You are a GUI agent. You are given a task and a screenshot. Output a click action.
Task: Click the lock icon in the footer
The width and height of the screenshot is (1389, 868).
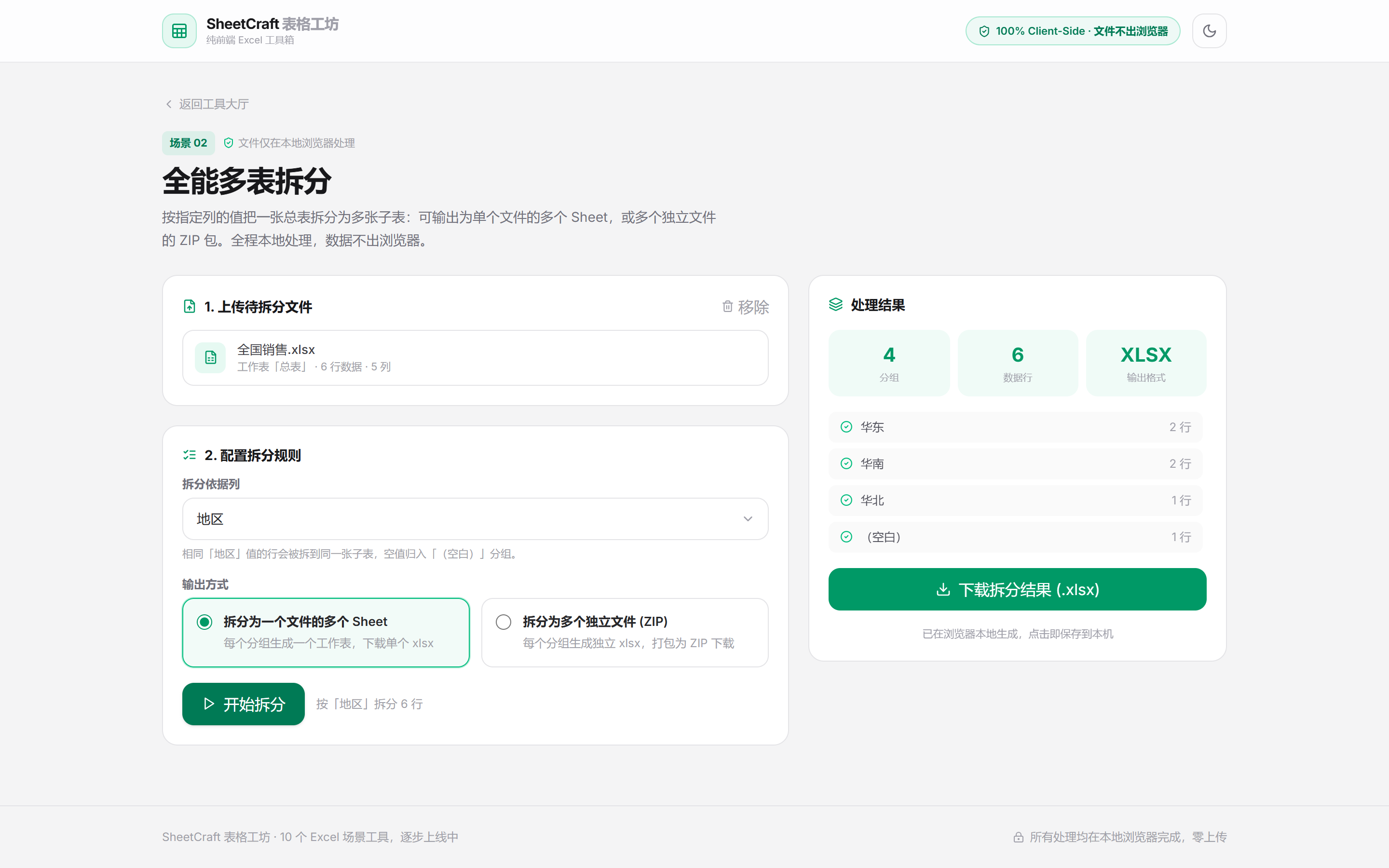click(1018, 837)
